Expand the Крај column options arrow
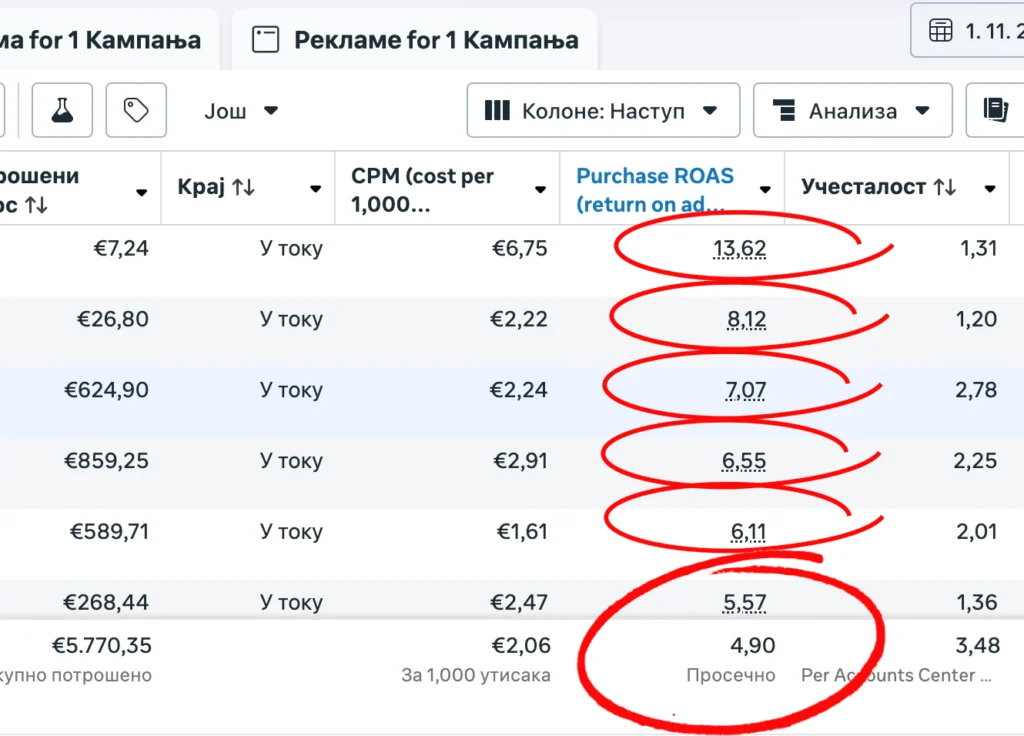Viewport: 1024px width, 736px height. click(x=316, y=189)
